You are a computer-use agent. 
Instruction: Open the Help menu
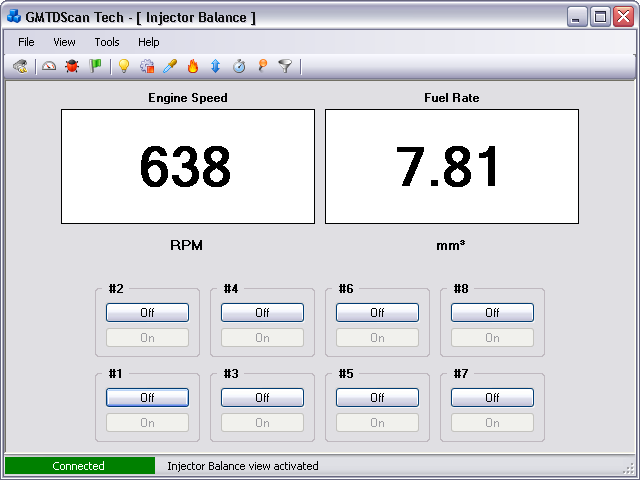point(149,42)
